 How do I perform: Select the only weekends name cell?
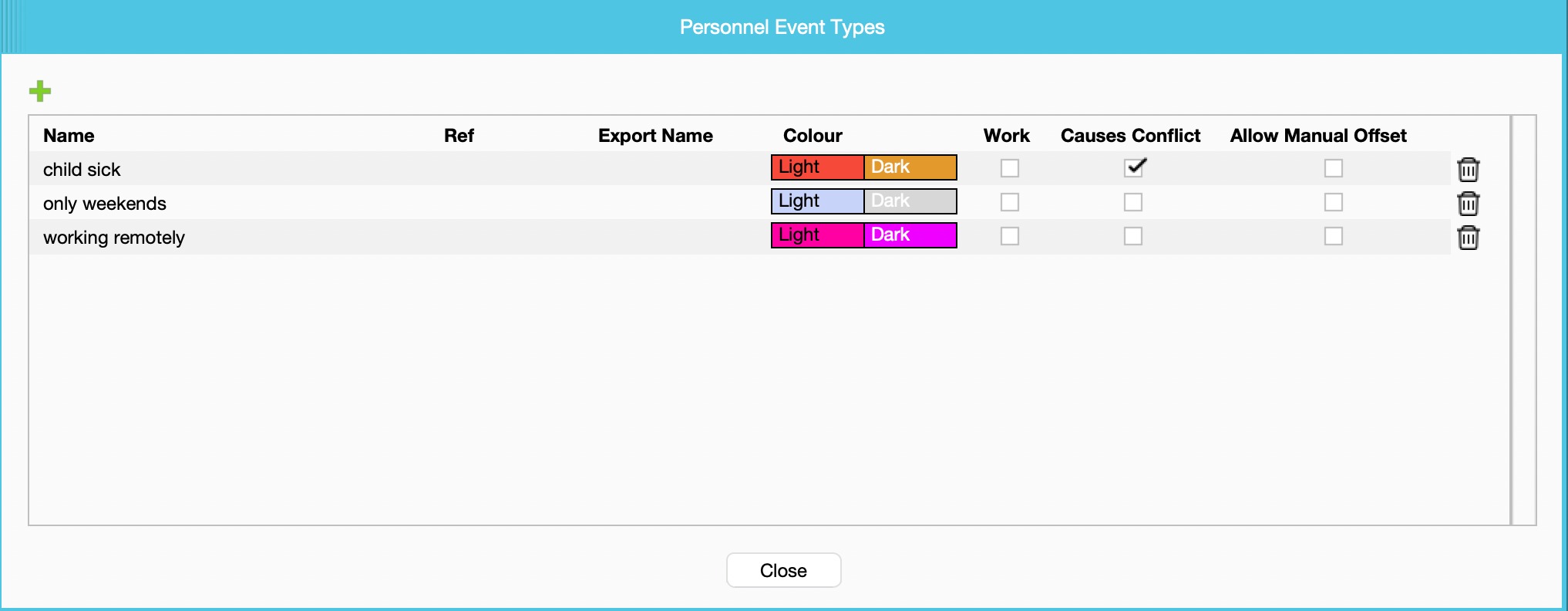pos(105,204)
